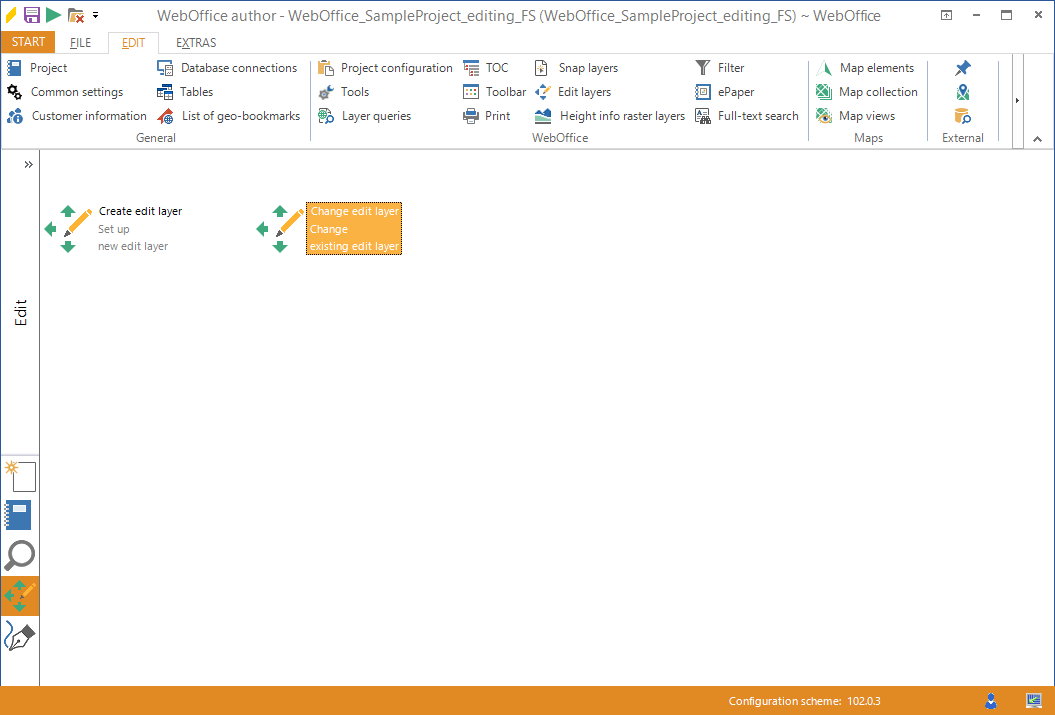Screen dimensions: 1055x715
Task: Click the Save icon in quick access toolbar
Action: [x=32, y=14]
